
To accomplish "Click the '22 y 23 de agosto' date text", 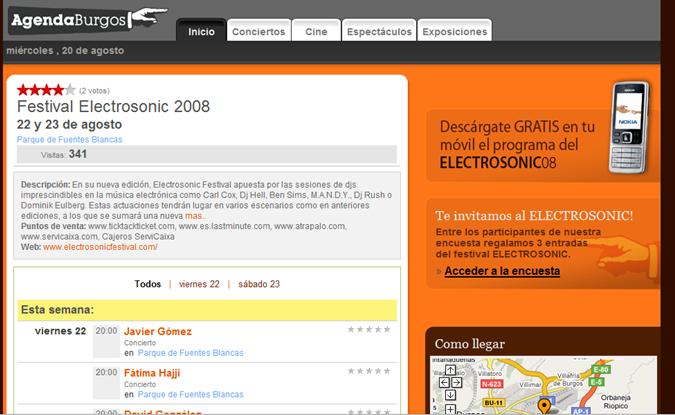I will (69, 124).
